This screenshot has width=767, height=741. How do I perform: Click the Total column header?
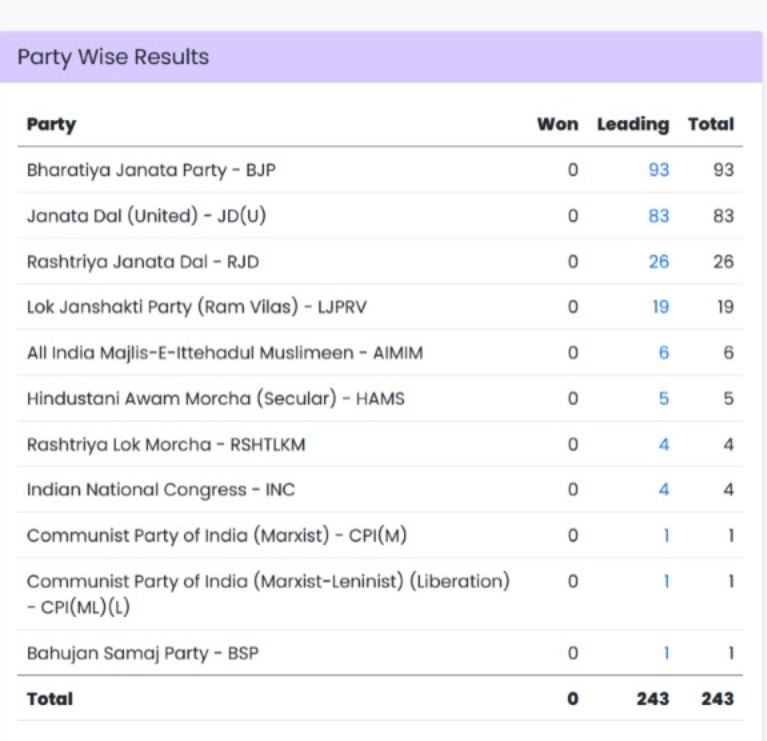coord(710,125)
